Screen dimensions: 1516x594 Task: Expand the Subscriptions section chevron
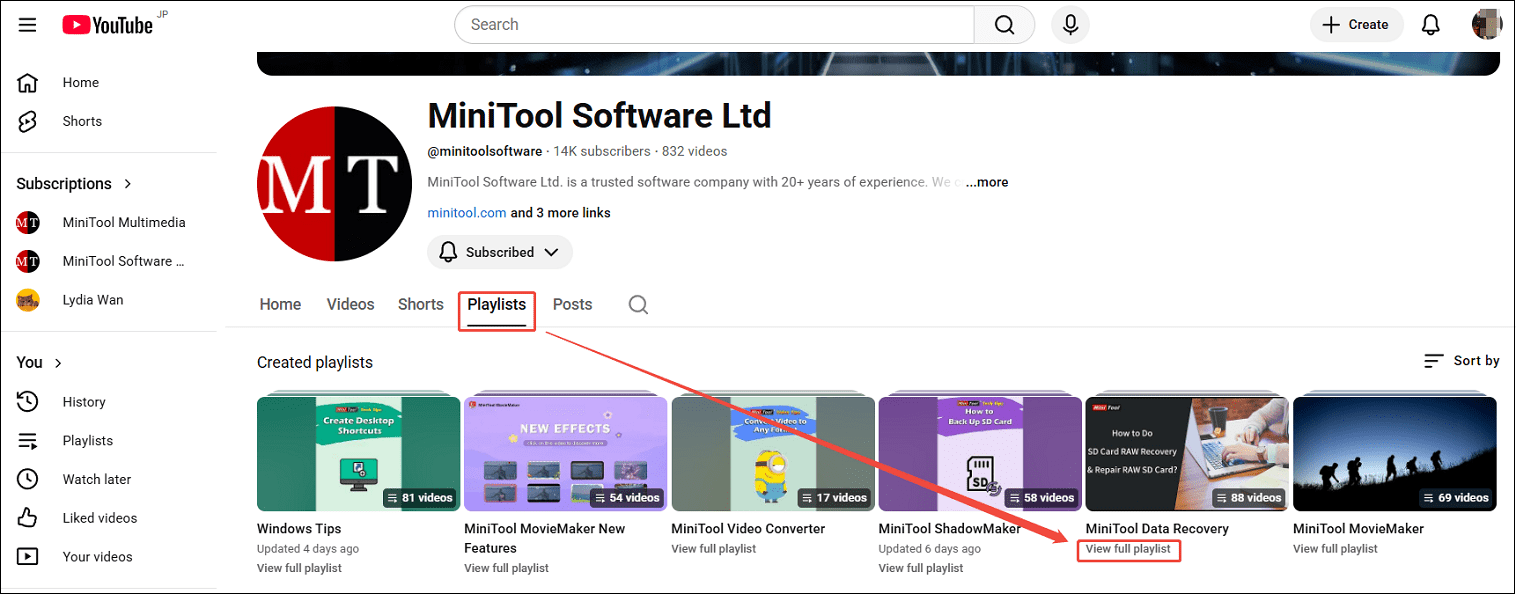coord(128,184)
